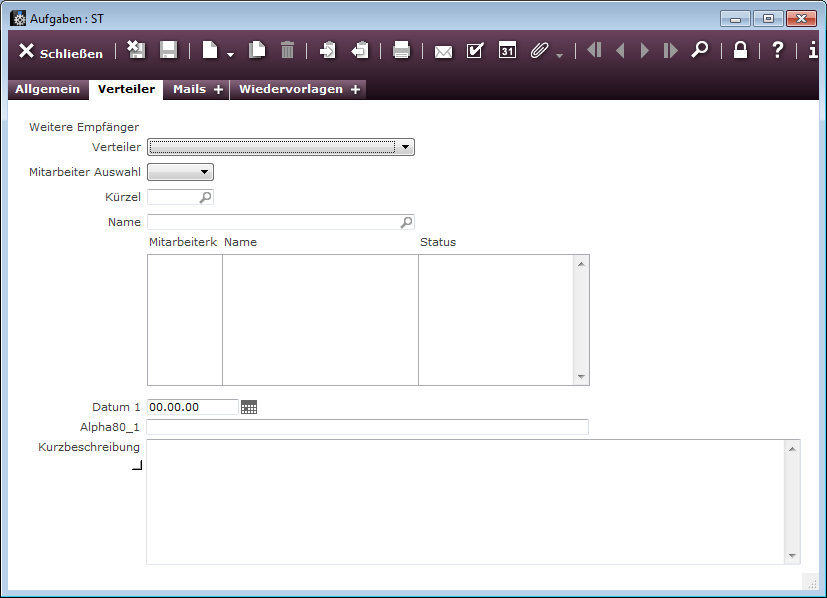Expand the new document dropdown arrow

click(x=230, y=55)
